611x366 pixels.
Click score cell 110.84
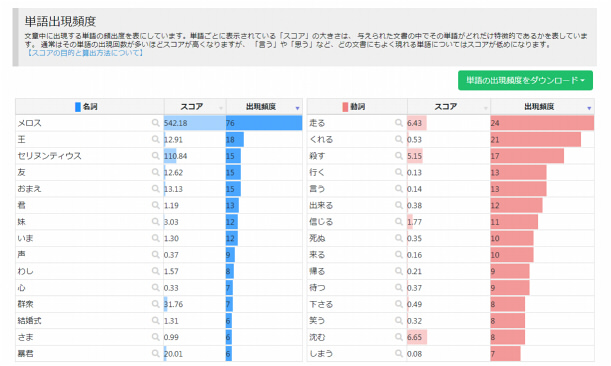195,156
